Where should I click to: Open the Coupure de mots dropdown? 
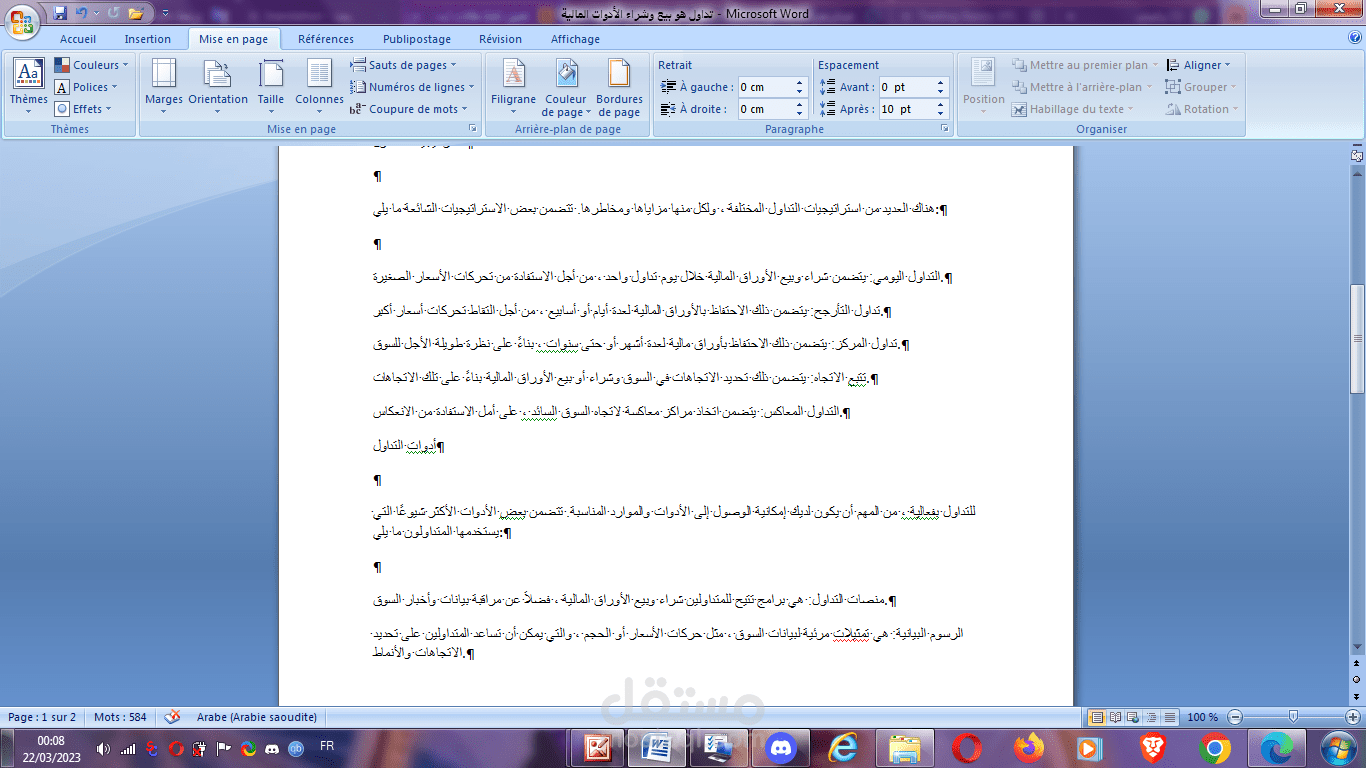click(409, 109)
